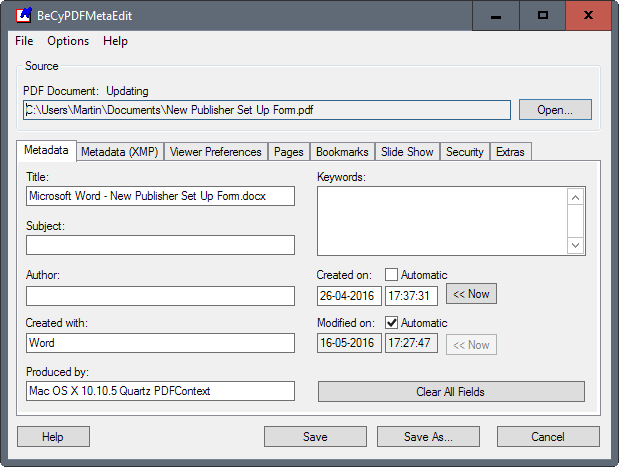Click the Created with field containing Word
619x467 pixels.
[160, 343]
